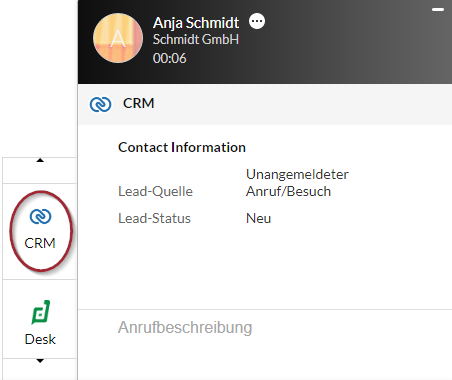Select the Unangemeldeter Anruf/Besuch value
Image resolution: width=452 pixels, height=380 pixels.
click(297, 183)
